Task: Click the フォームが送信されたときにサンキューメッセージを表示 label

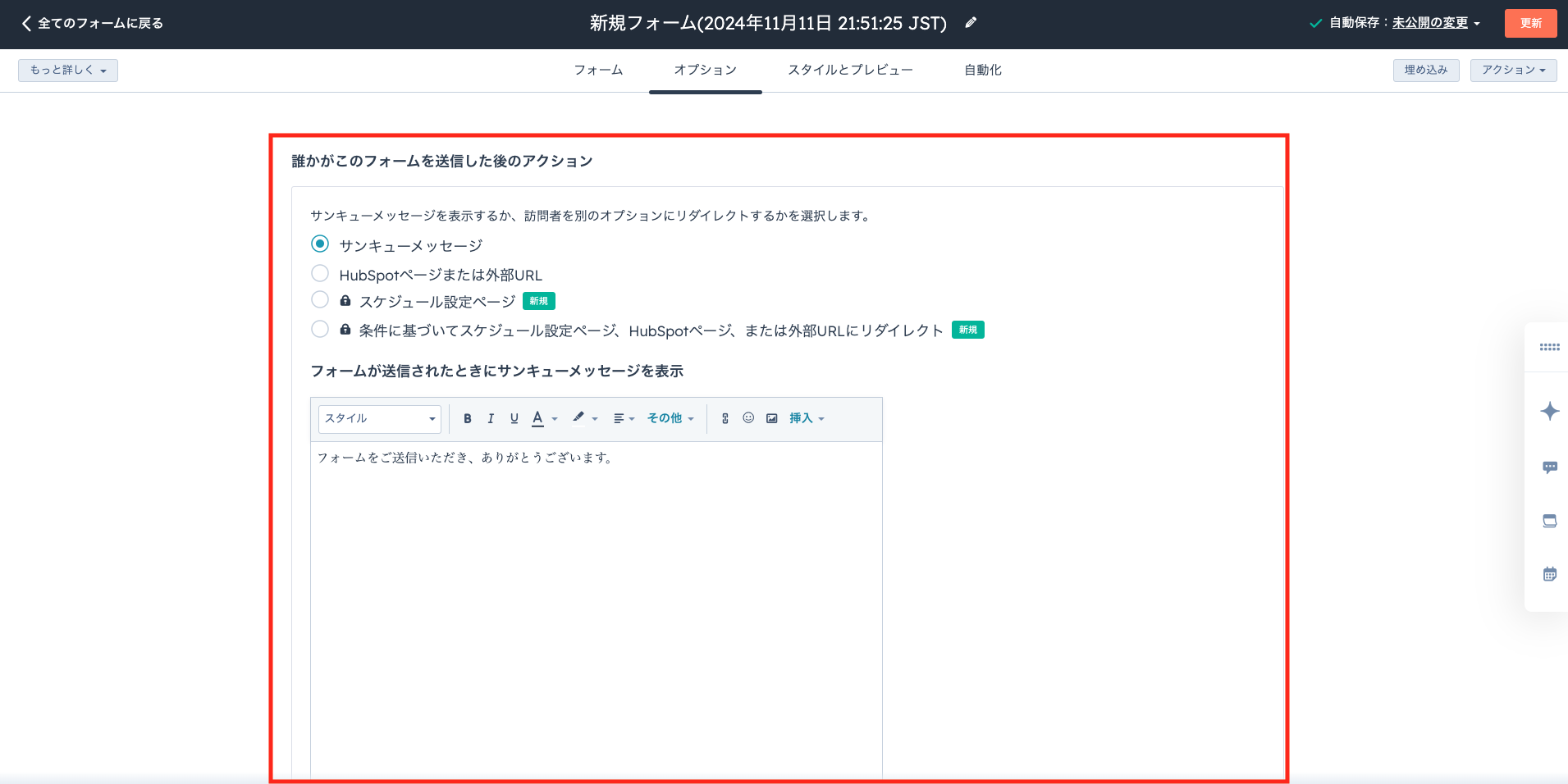Action: (x=496, y=371)
